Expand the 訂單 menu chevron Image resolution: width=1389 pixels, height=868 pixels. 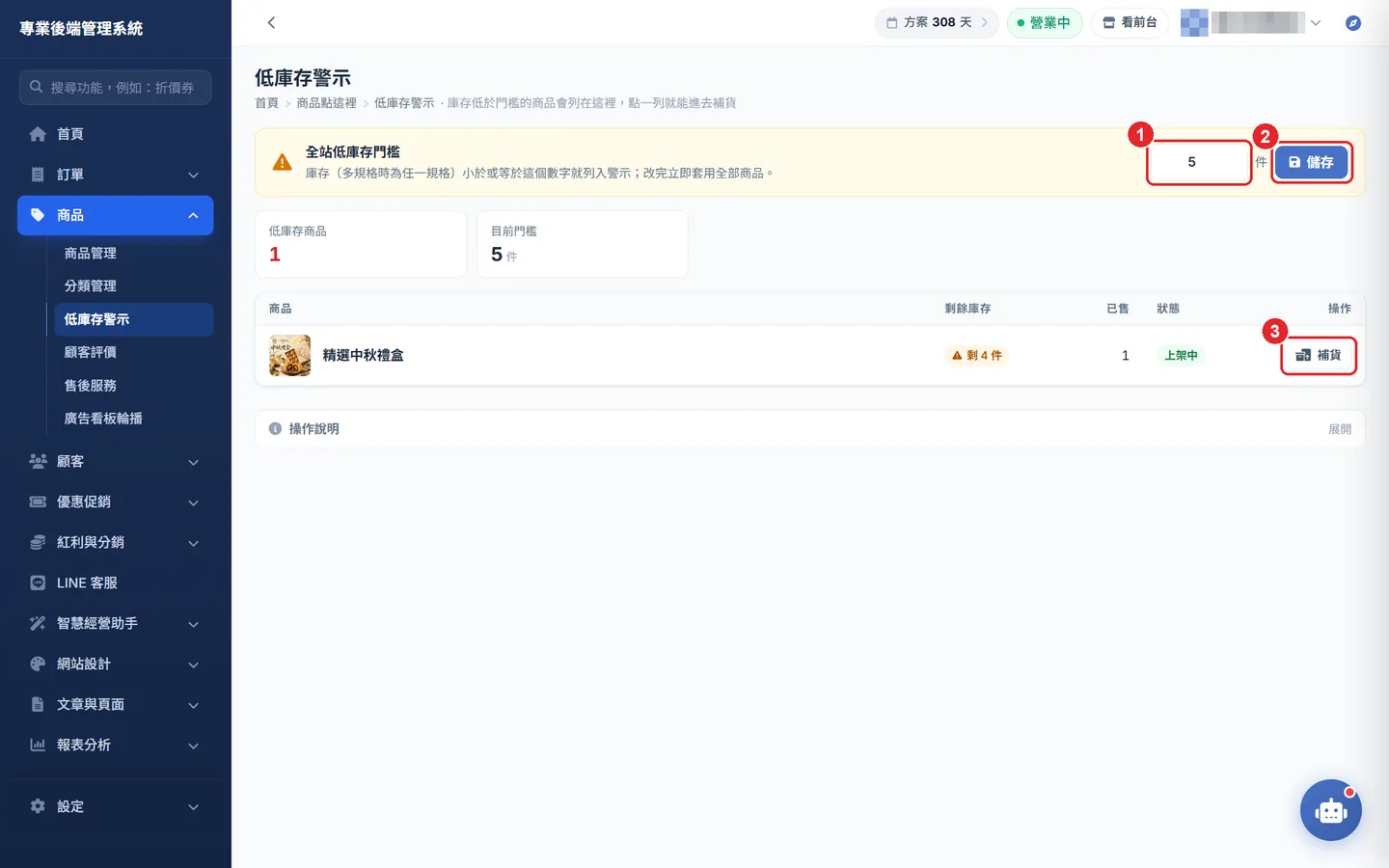tap(193, 175)
